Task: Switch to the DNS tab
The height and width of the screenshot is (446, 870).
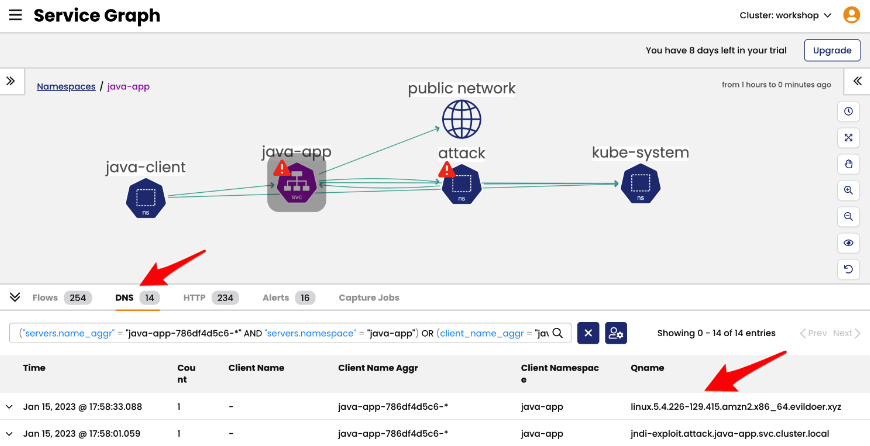Action: (x=138, y=298)
